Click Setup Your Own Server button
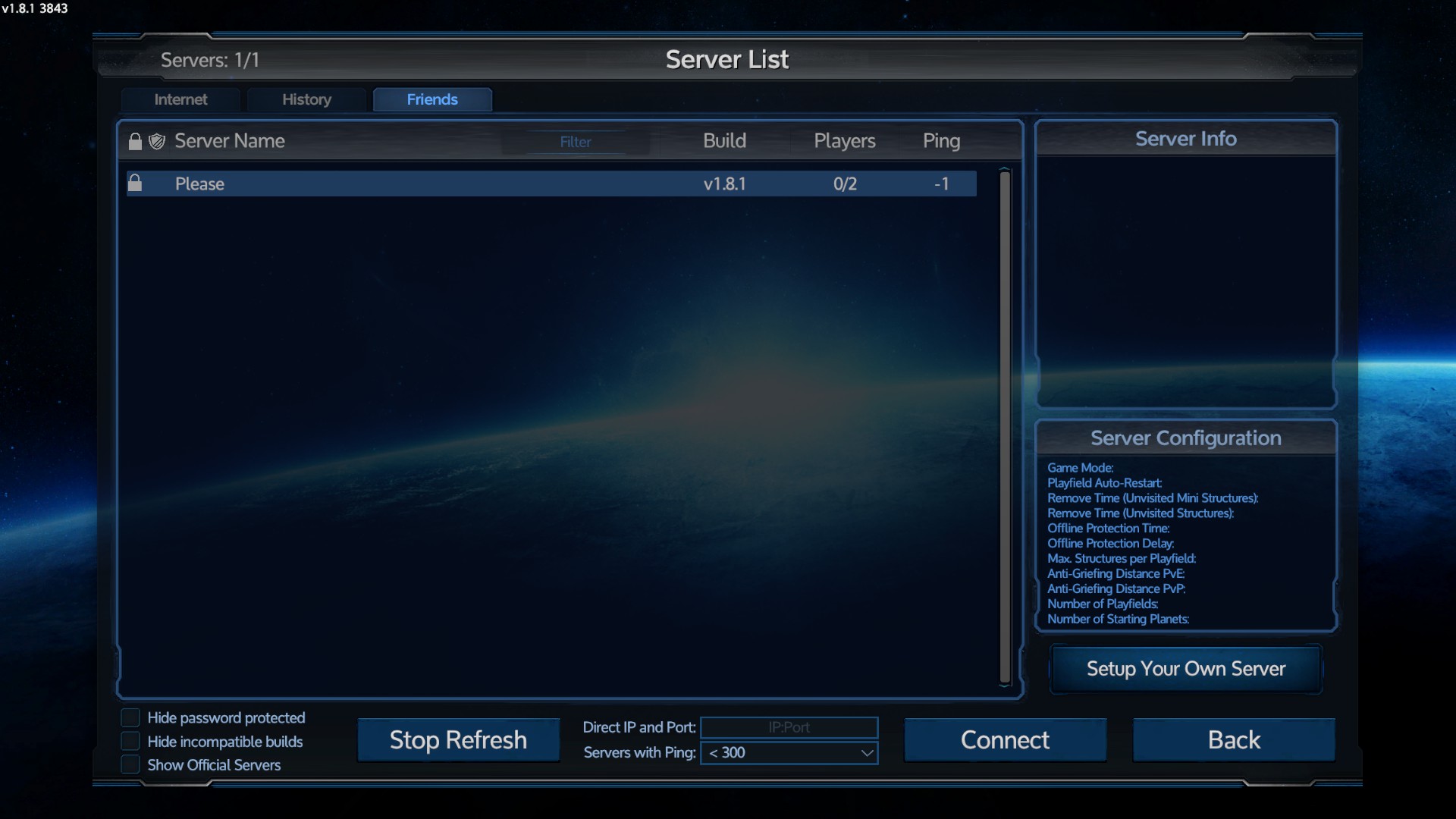Screen dimensions: 1456x819 pos(1185,669)
